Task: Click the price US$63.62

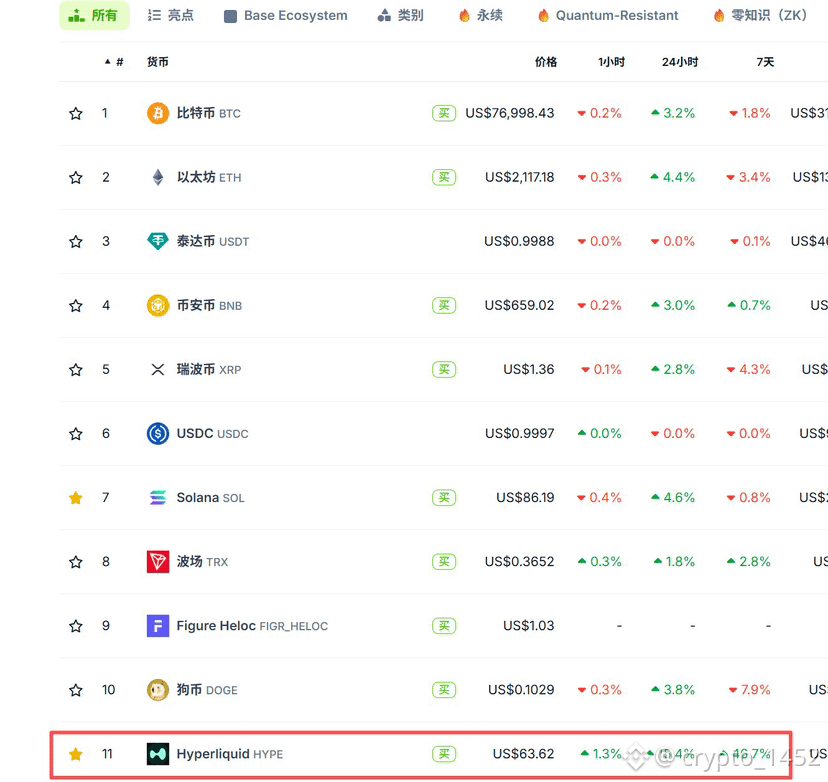Action: pos(523,754)
